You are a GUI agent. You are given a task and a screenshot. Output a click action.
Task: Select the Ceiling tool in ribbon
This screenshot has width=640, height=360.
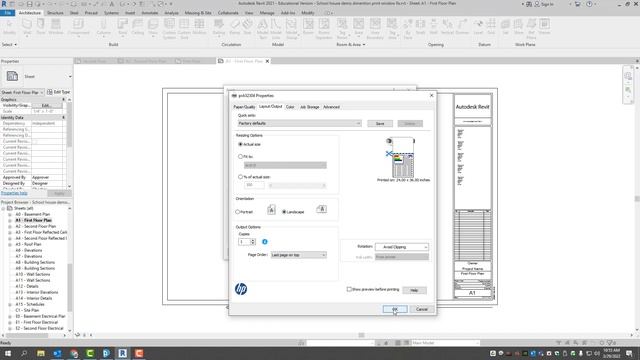point(138,27)
